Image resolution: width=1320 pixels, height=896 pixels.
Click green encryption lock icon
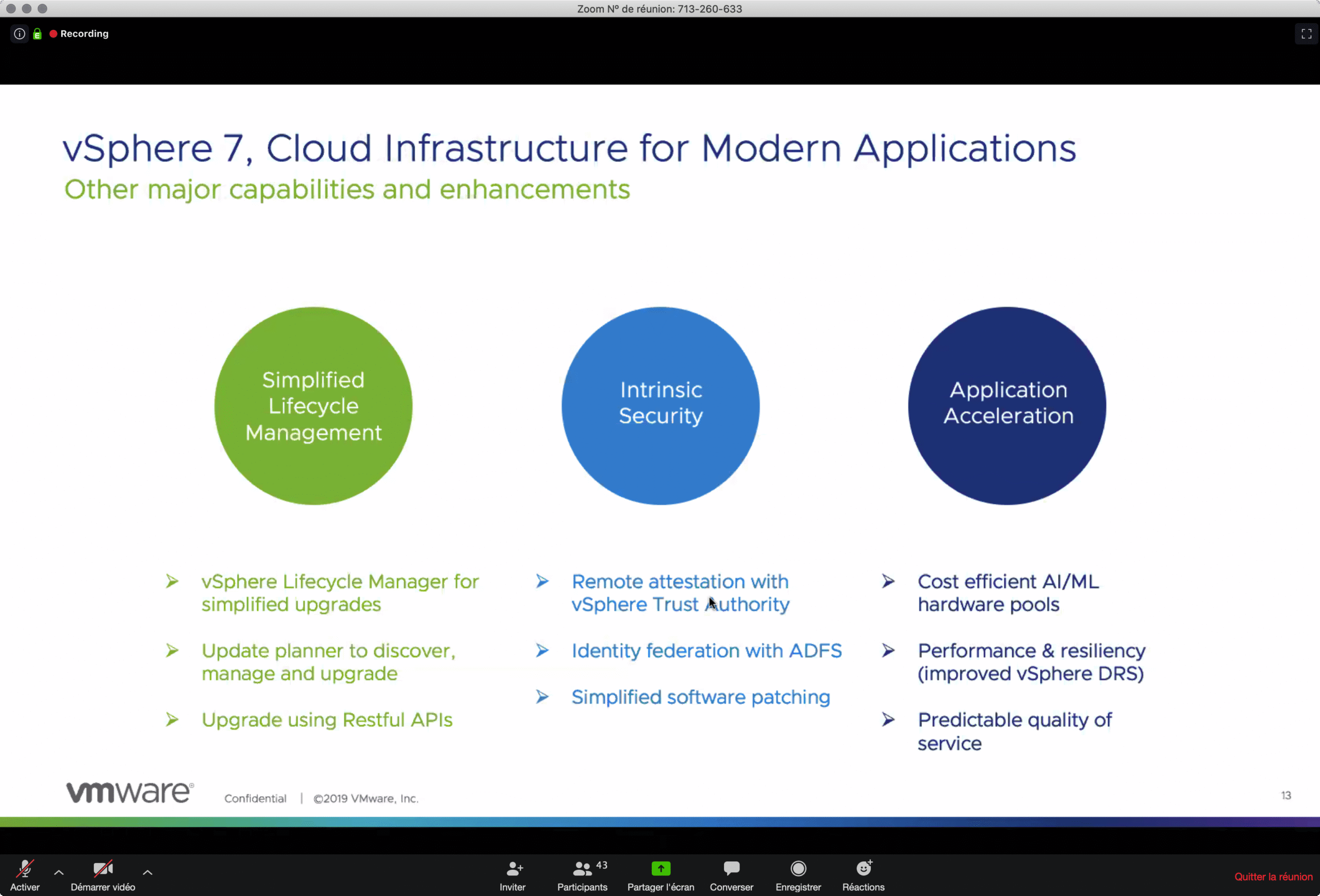[38, 34]
